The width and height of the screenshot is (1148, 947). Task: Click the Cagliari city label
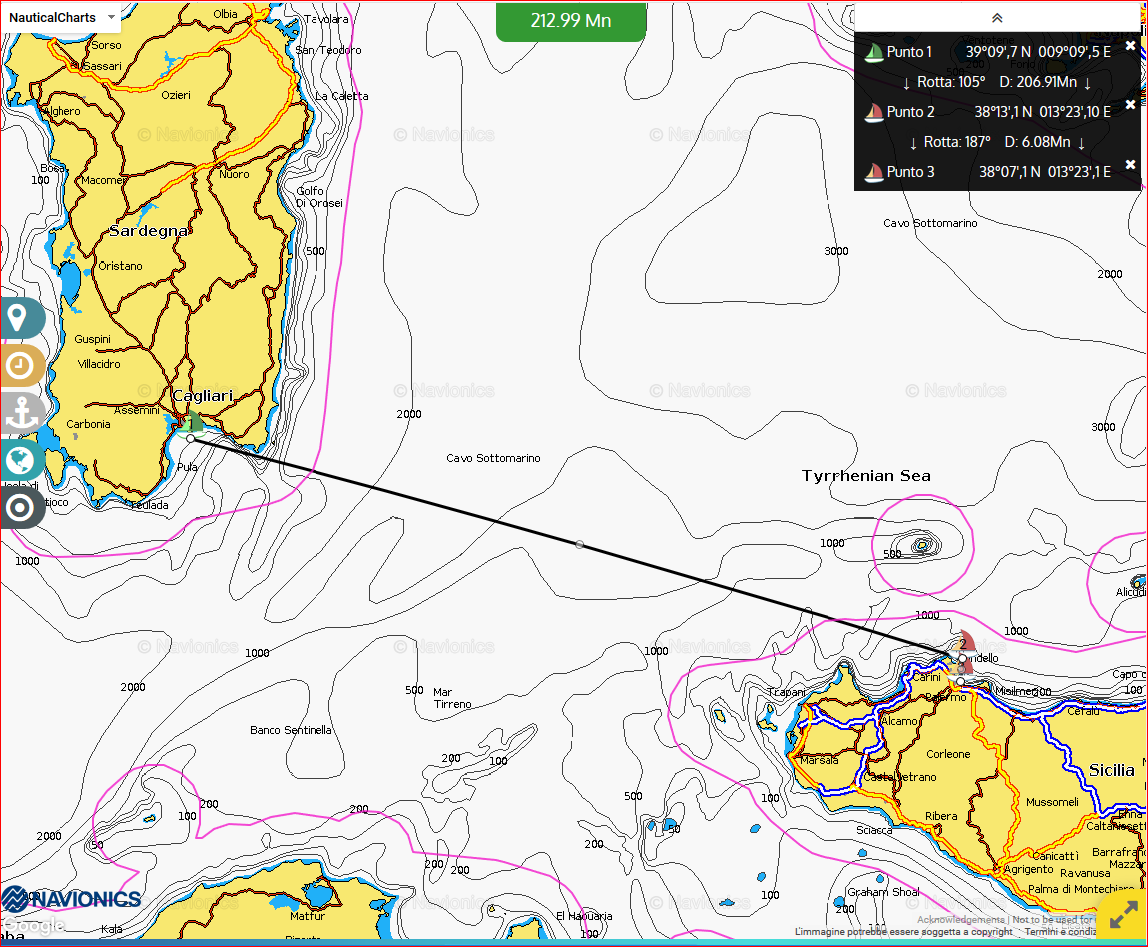203,395
